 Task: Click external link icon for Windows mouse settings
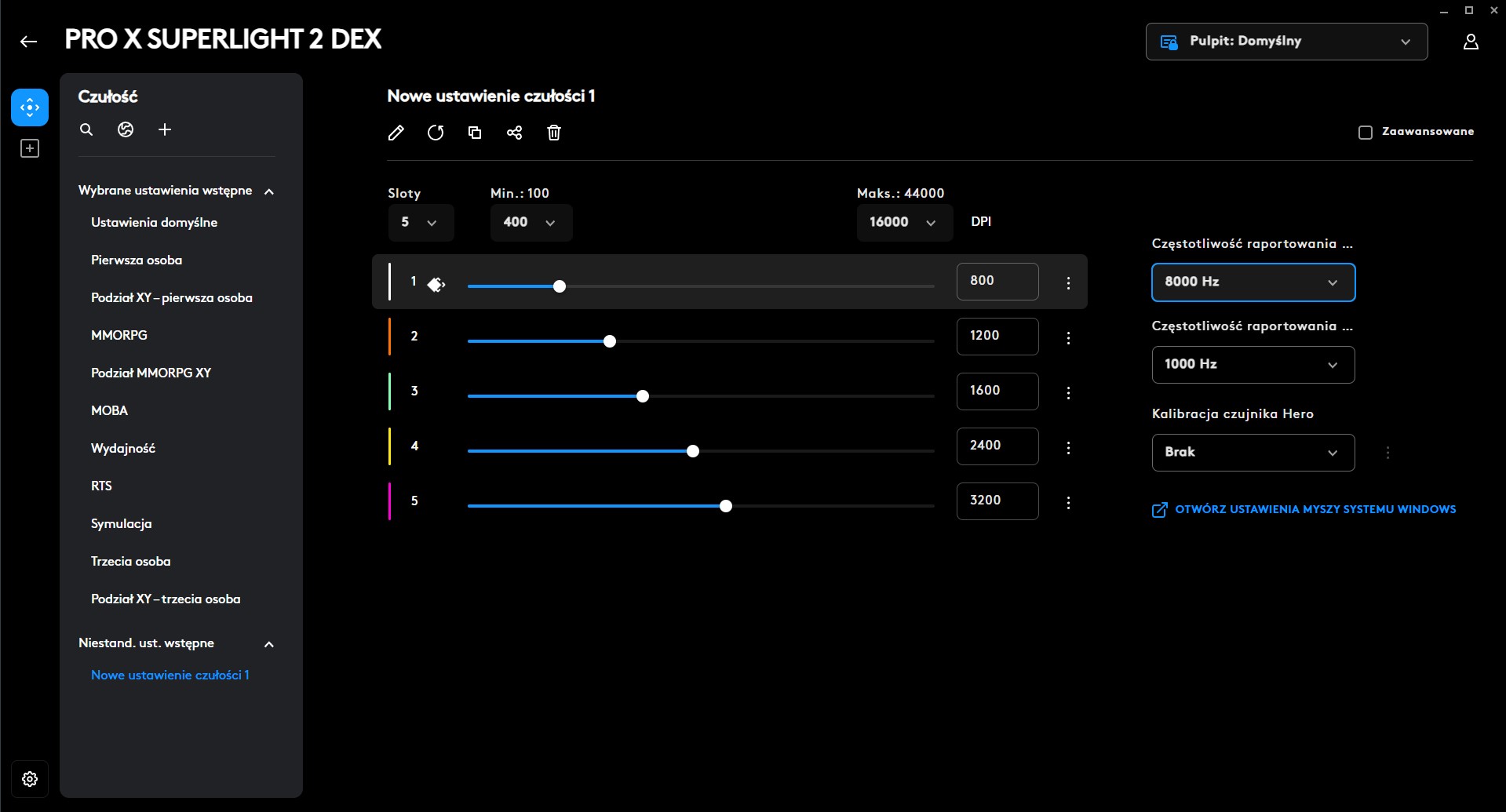[x=1159, y=510]
